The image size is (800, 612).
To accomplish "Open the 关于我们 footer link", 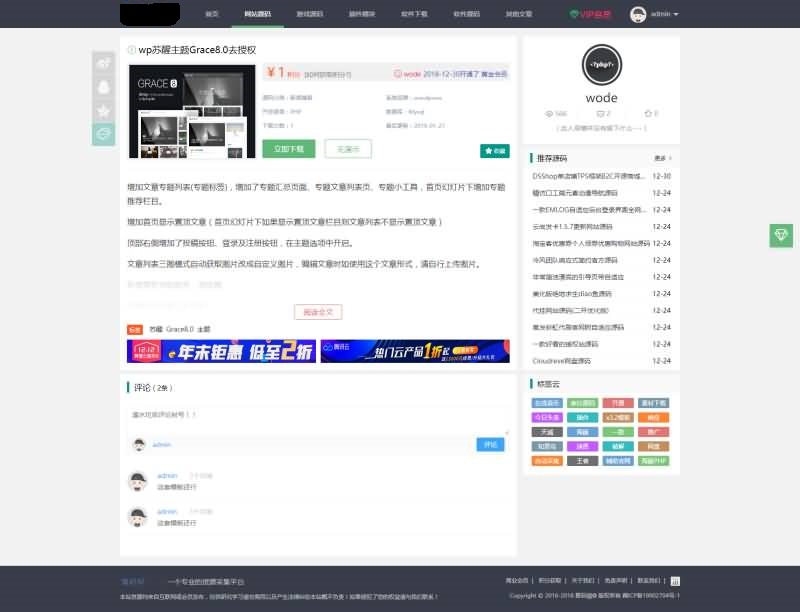I will coord(583,580).
